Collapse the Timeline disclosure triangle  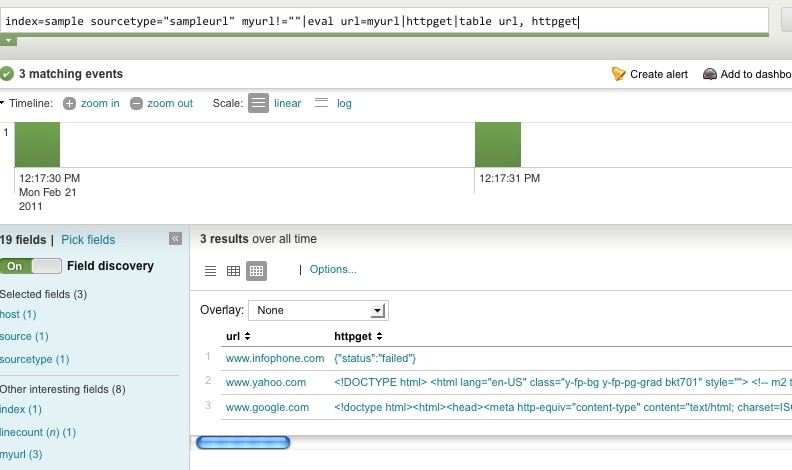tap(3, 103)
